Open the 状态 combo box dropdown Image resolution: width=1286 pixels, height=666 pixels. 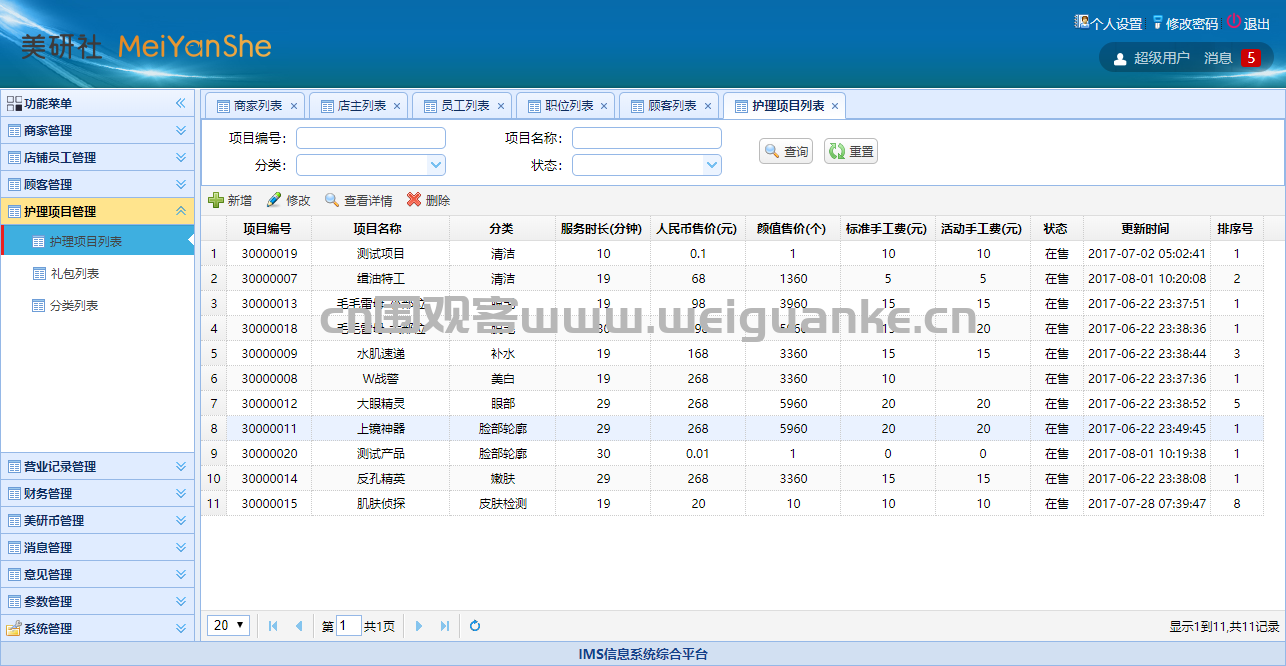(712, 165)
